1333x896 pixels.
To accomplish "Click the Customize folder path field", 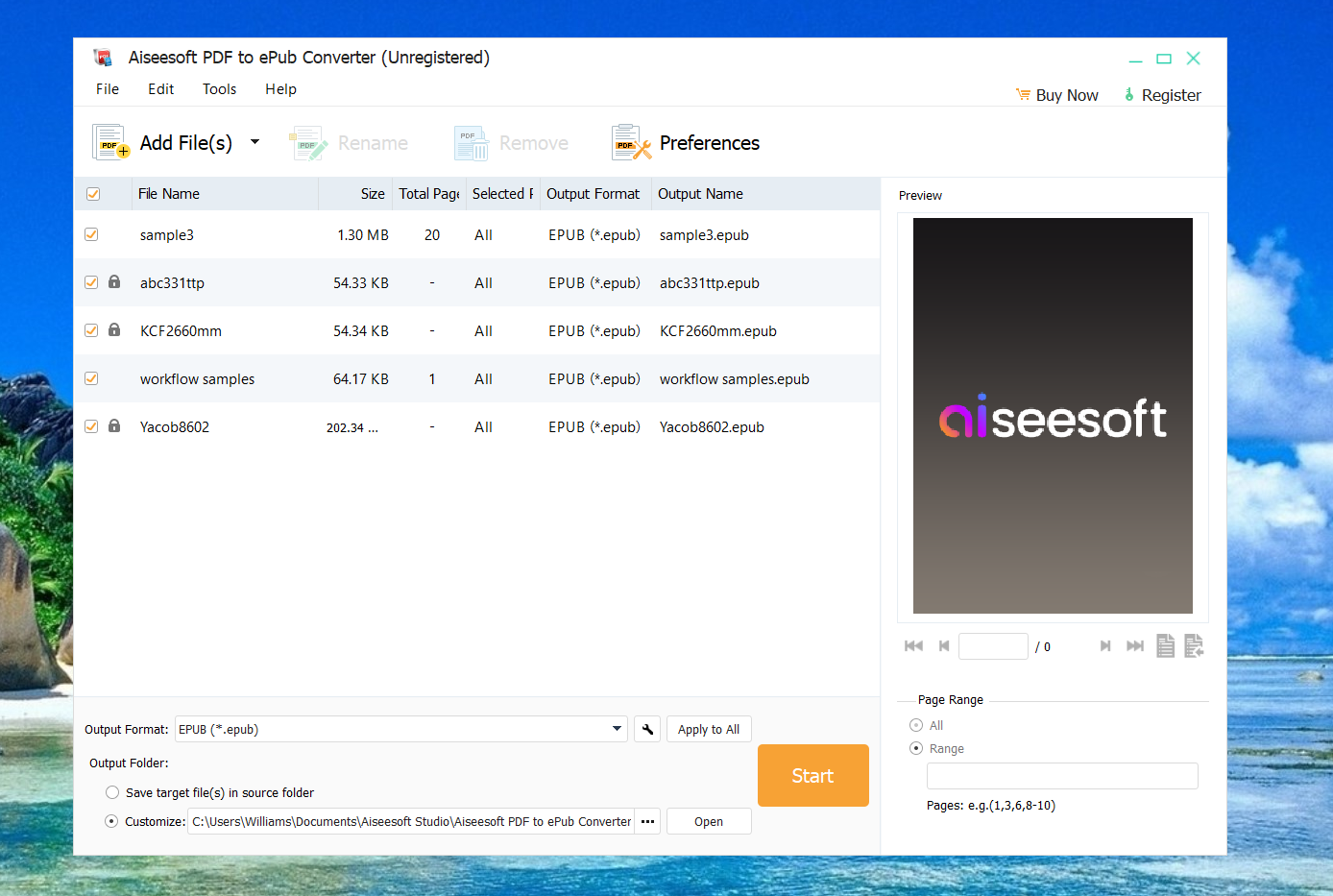I will 411,821.
